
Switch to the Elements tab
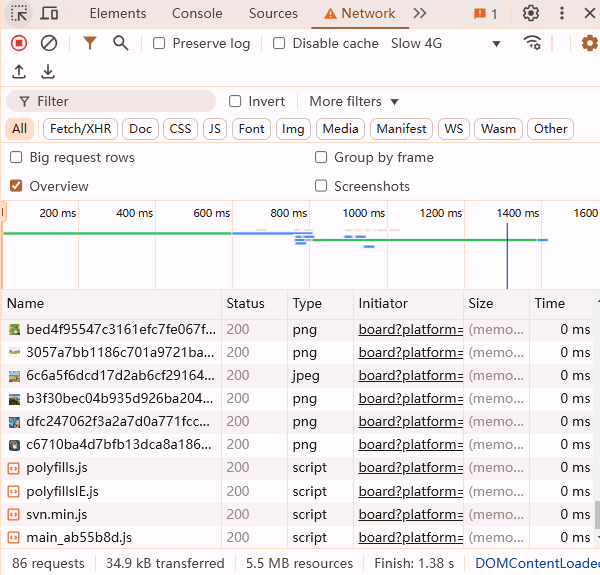118,13
